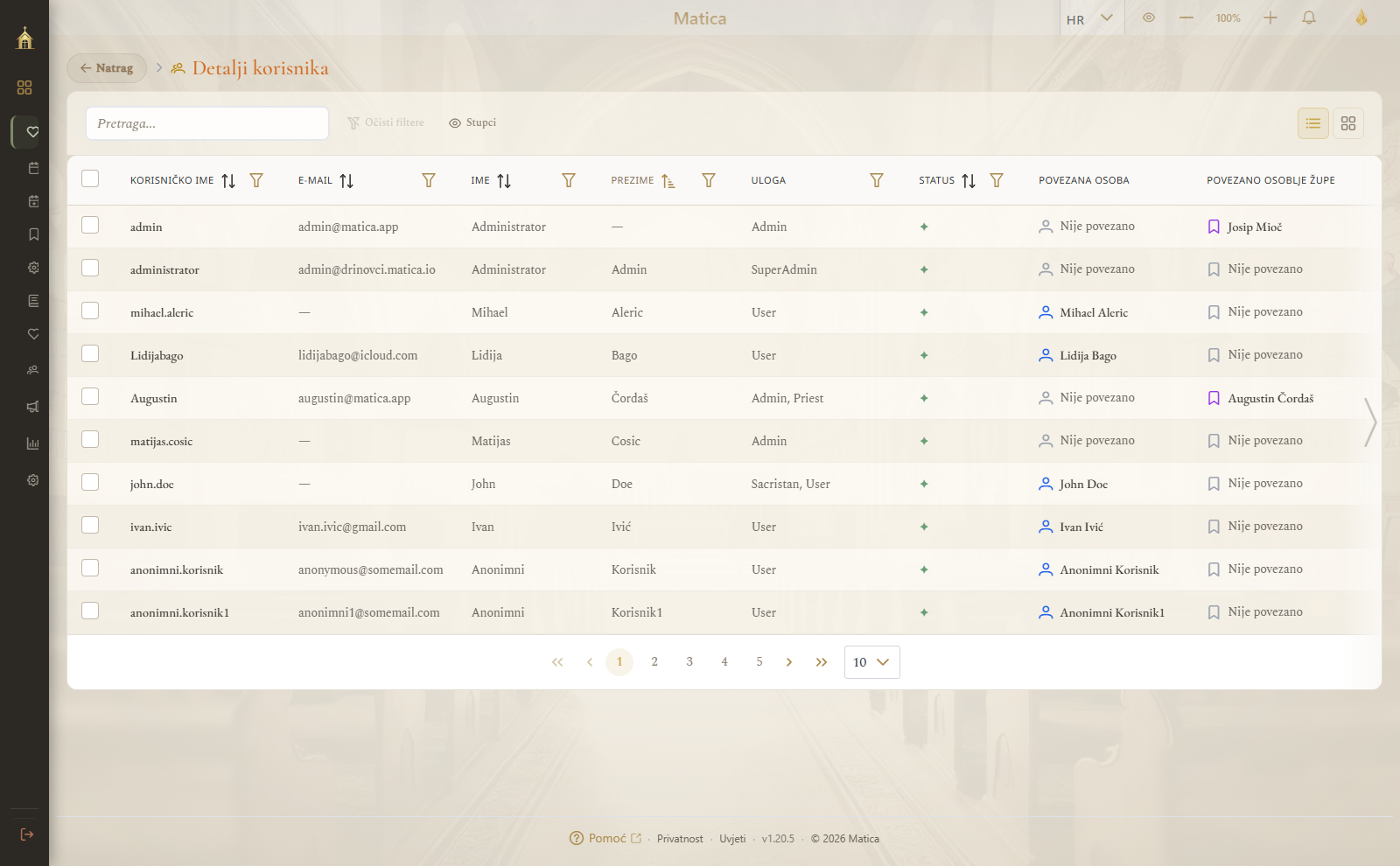Click the zoom-in plus icon
The image size is (1400, 866).
[x=1270, y=18]
